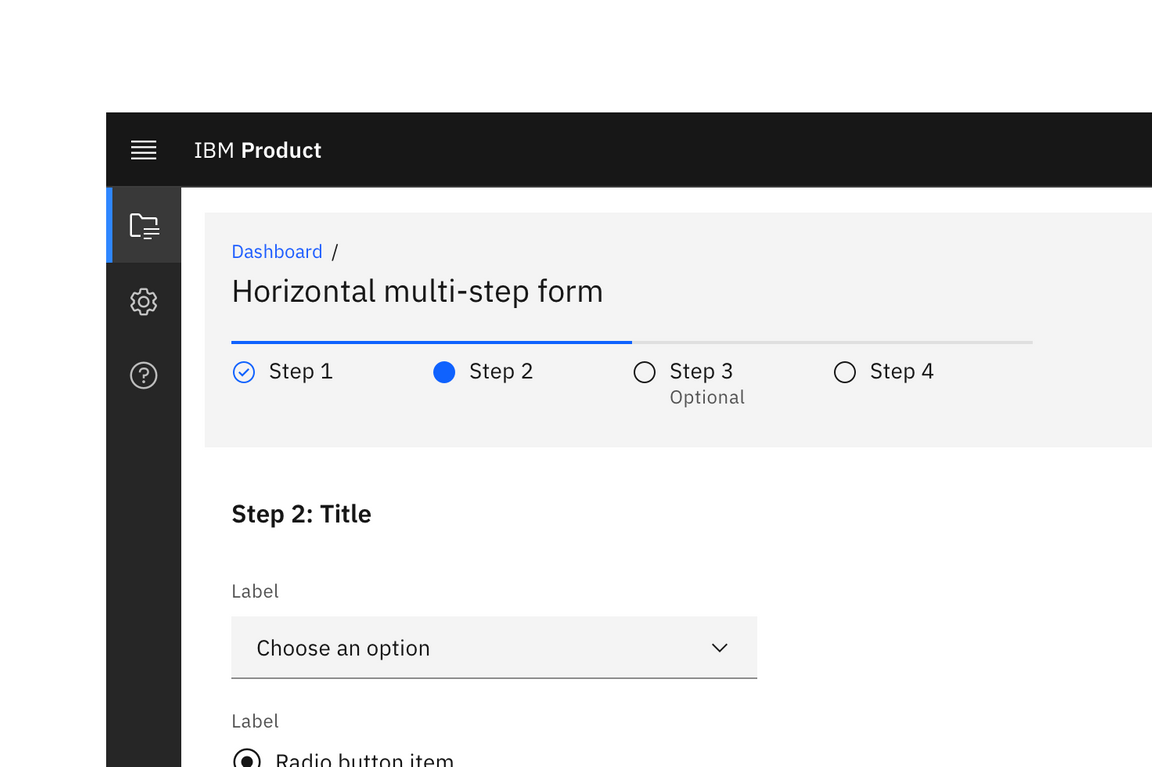Open settings via the gear icon
This screenshot has width=1152, height=767.
coord(143,301)
